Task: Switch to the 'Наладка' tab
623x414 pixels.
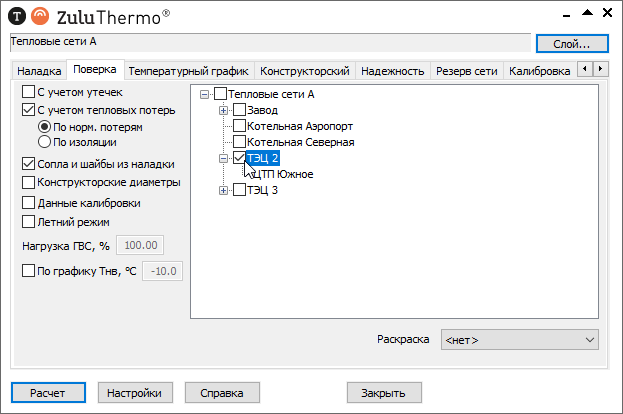Action: (39, 72)
